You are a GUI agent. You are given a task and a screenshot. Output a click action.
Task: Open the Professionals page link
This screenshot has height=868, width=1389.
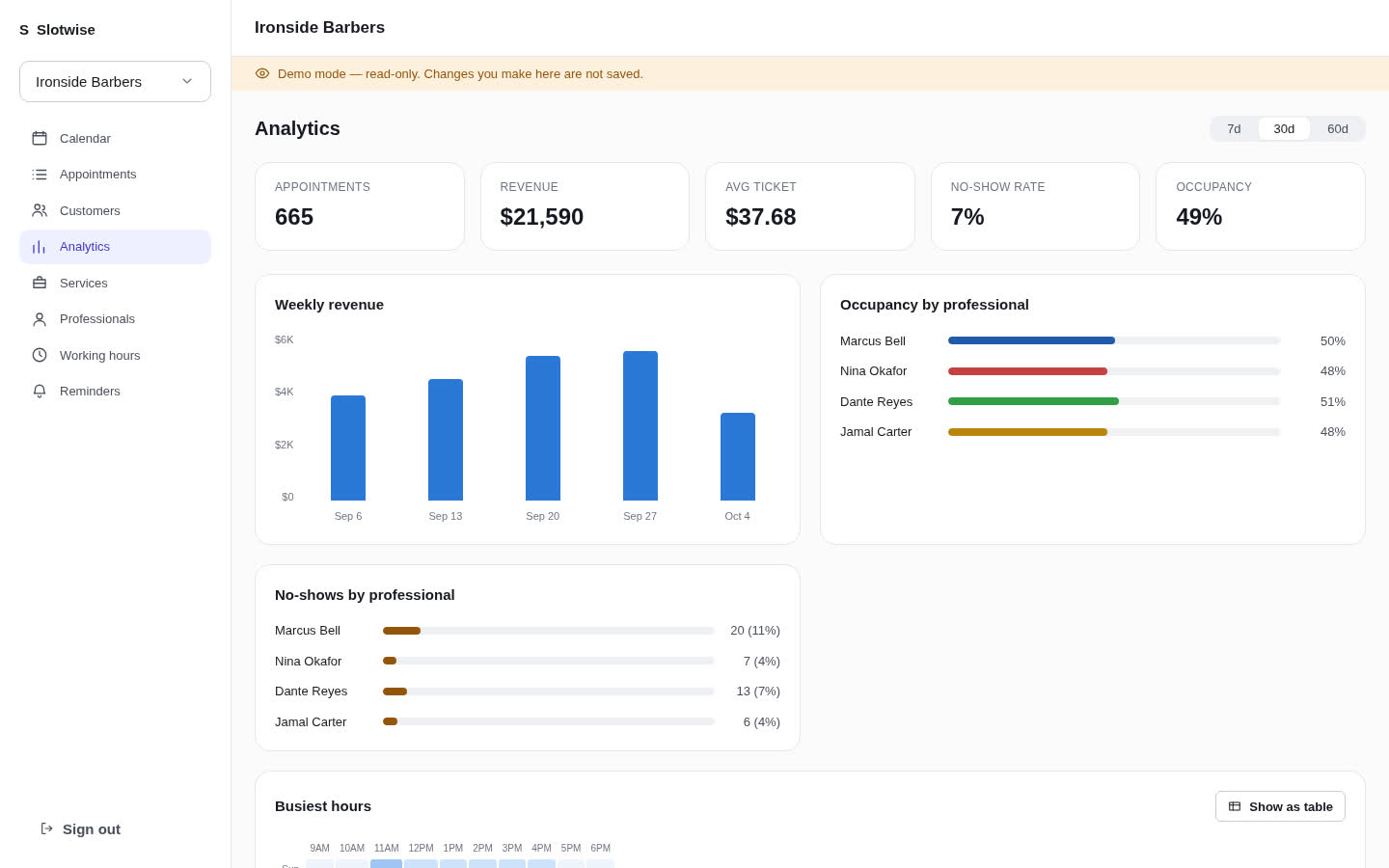115,319
